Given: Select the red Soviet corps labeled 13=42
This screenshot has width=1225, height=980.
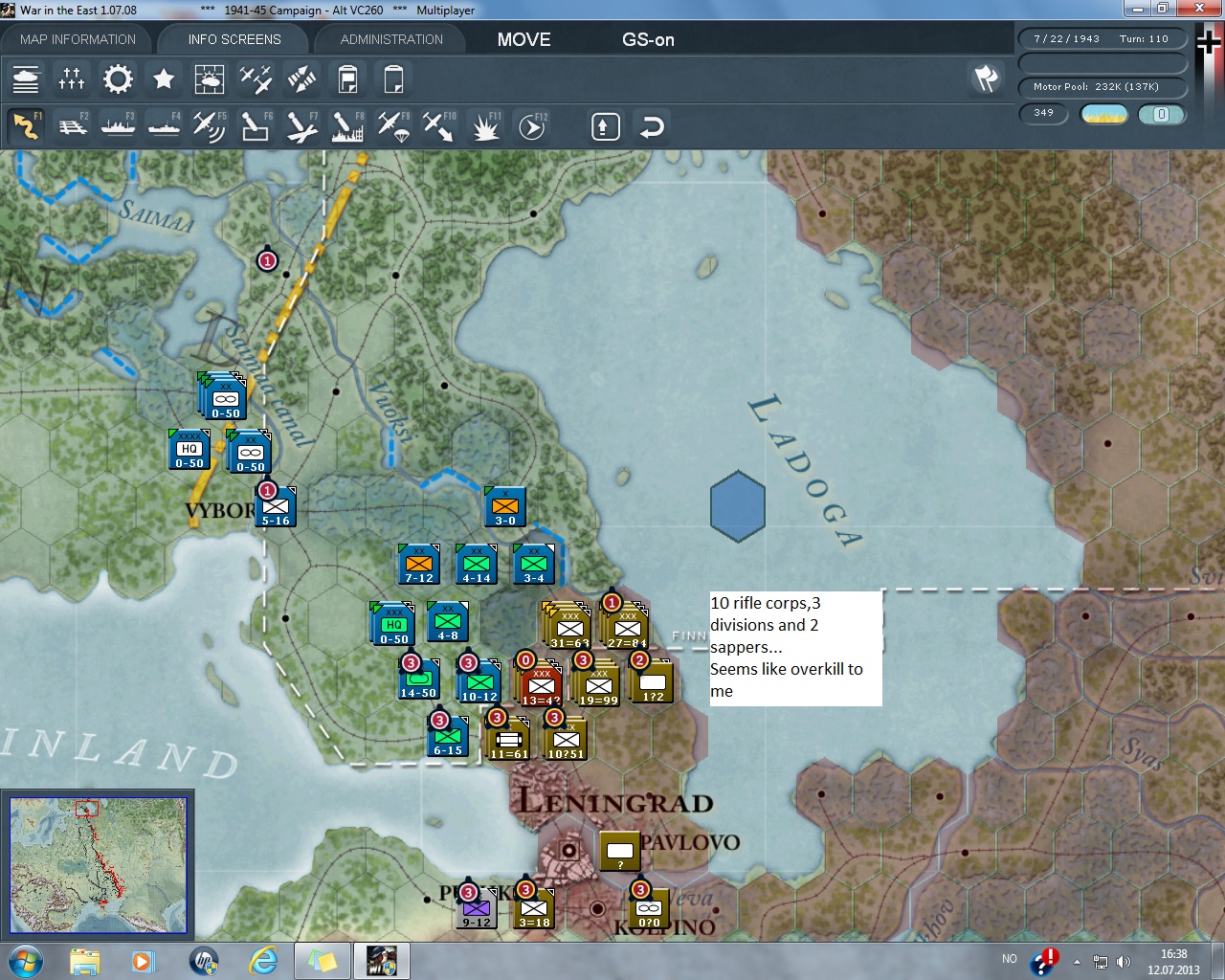Looking at the screenshot, I should point(540,683).
